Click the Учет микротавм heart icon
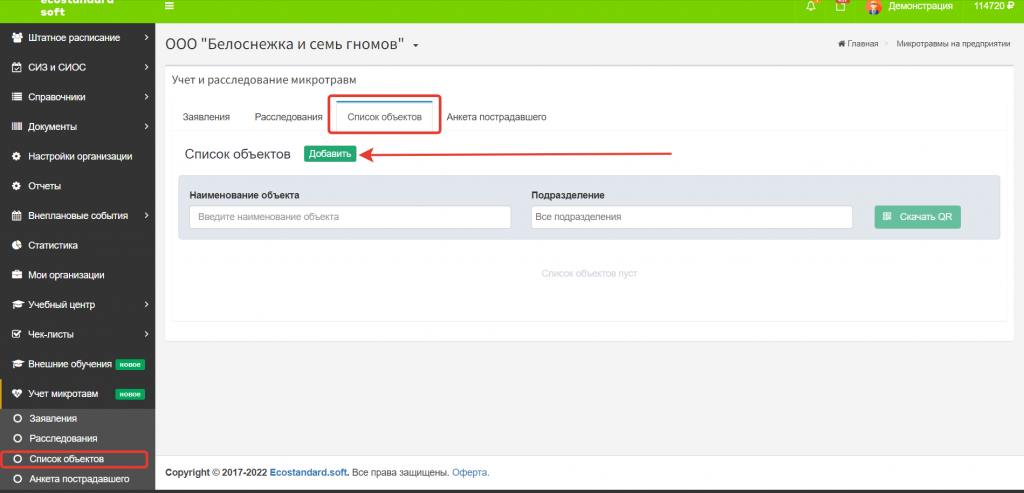This screenshot has width=1024, height=493. [18, 394]
